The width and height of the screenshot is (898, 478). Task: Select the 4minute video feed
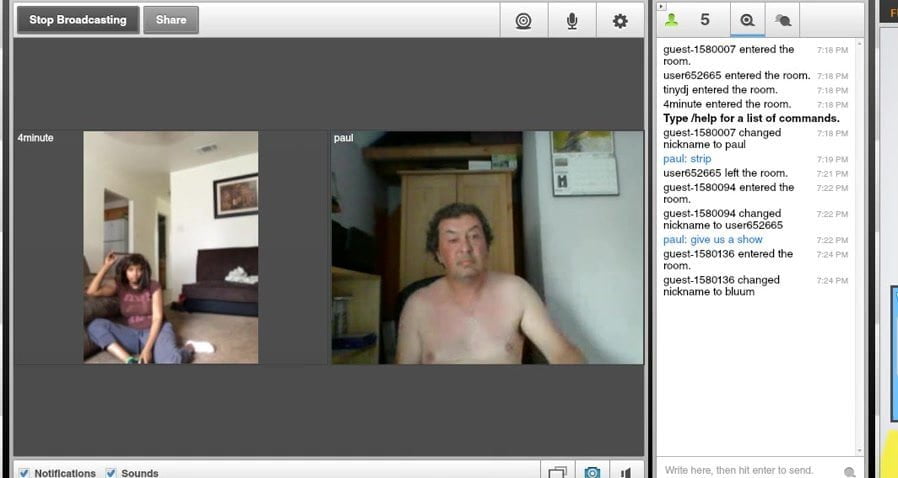170,247
